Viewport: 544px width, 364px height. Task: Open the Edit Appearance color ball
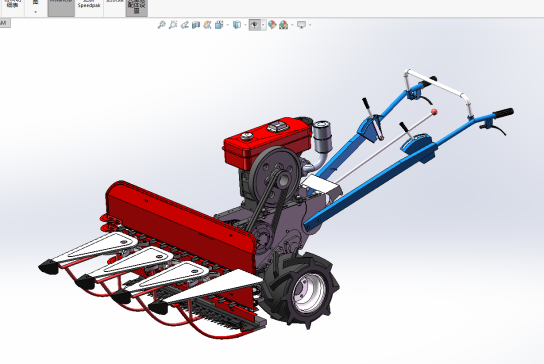[272, 25]
